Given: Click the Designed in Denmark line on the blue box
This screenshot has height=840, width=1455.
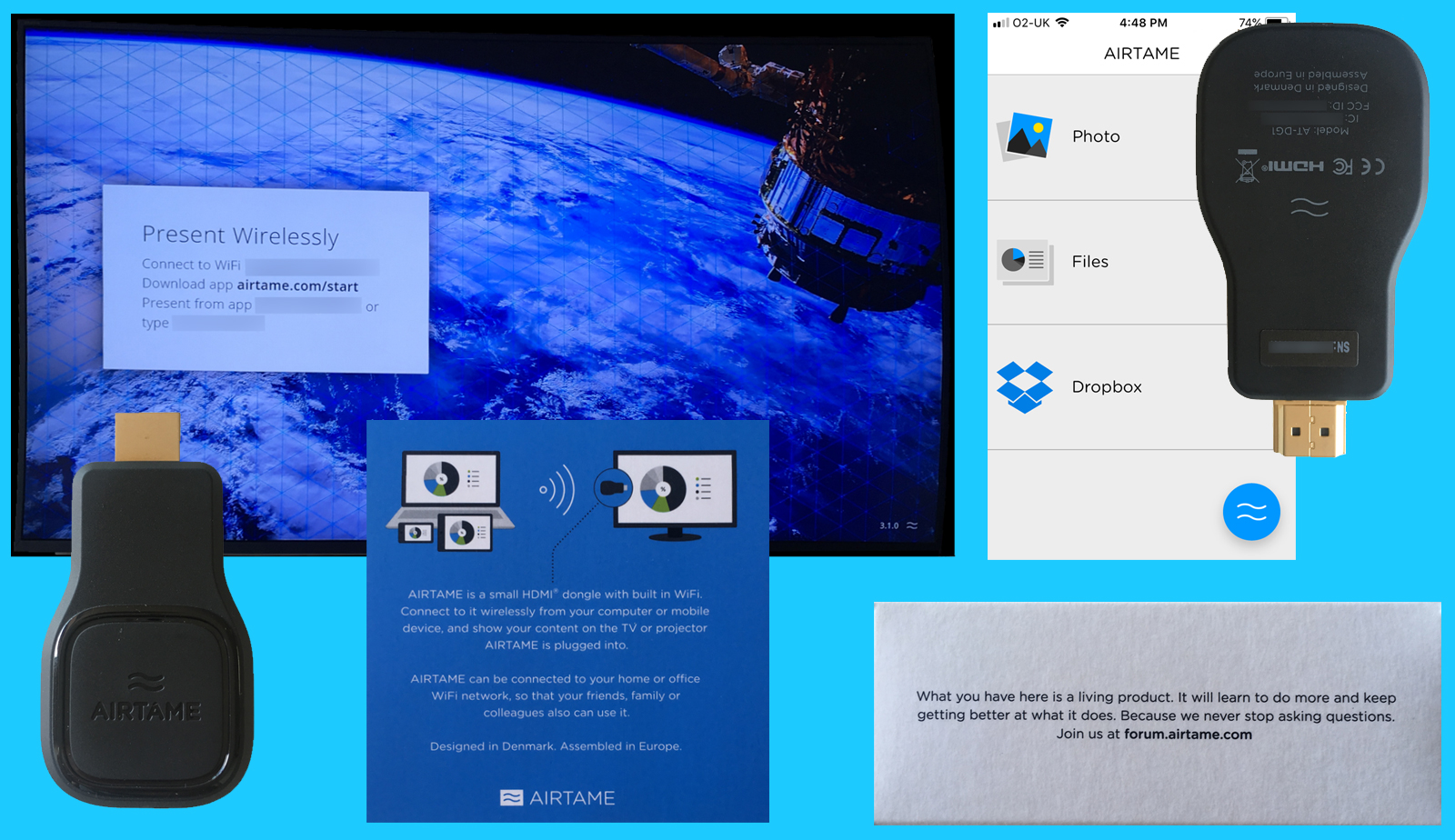Looking at the screenshot, I should pos(556,746).
